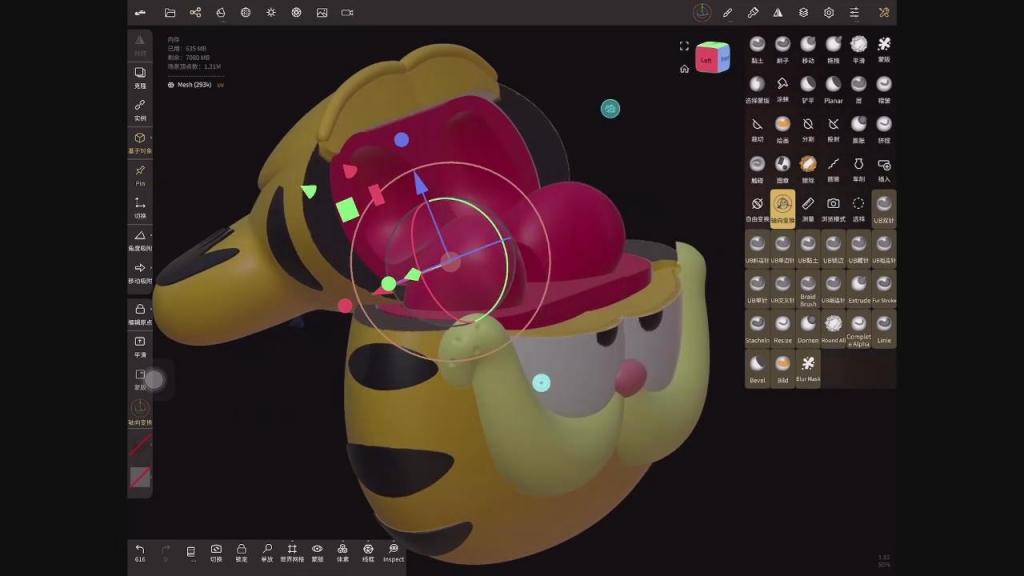Pick the 涂抹 (Smudge) tool

pos(782,89)
